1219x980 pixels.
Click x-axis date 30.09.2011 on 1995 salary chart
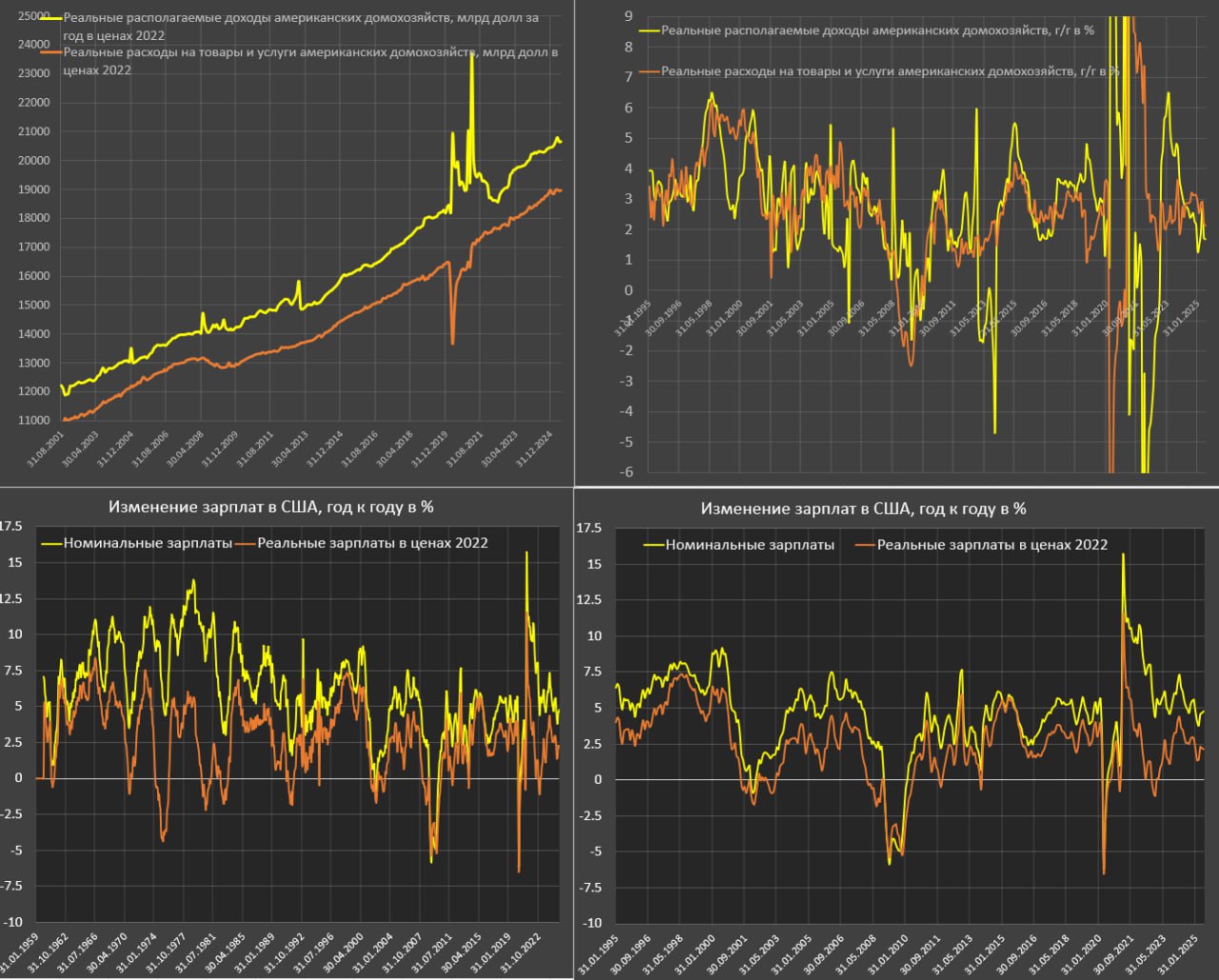tap(921, 953)
